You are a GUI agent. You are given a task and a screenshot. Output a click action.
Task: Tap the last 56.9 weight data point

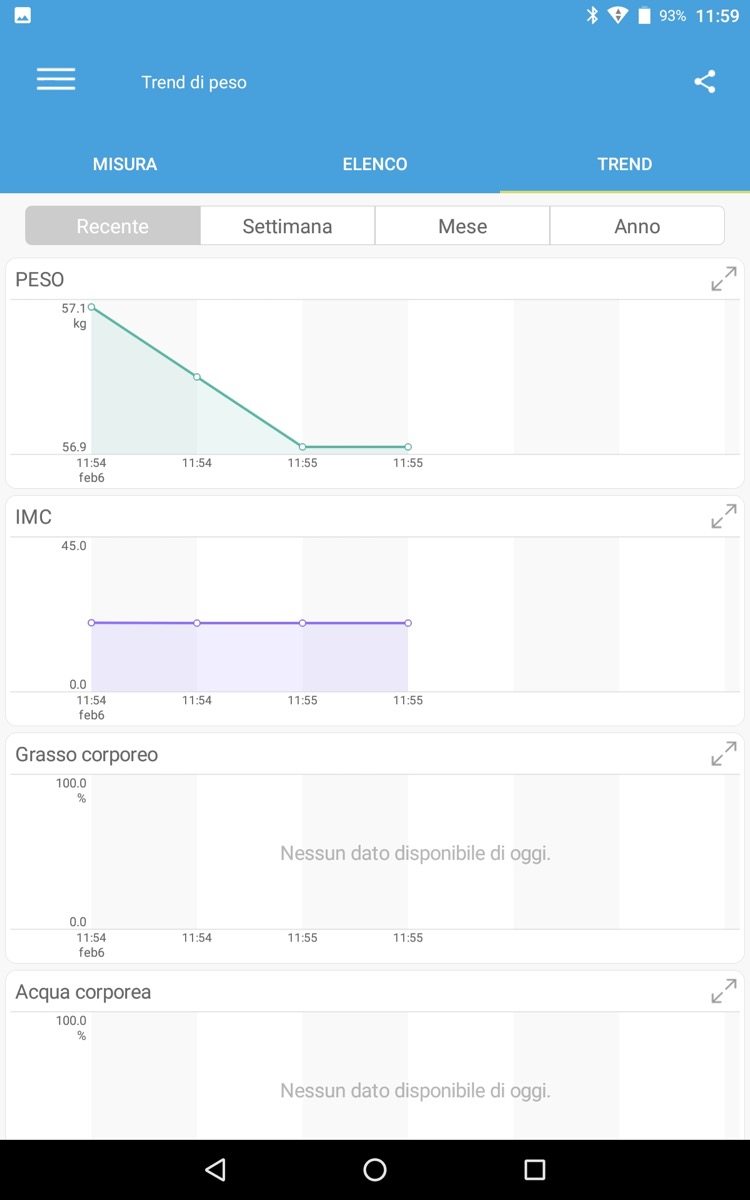point(408,447)
